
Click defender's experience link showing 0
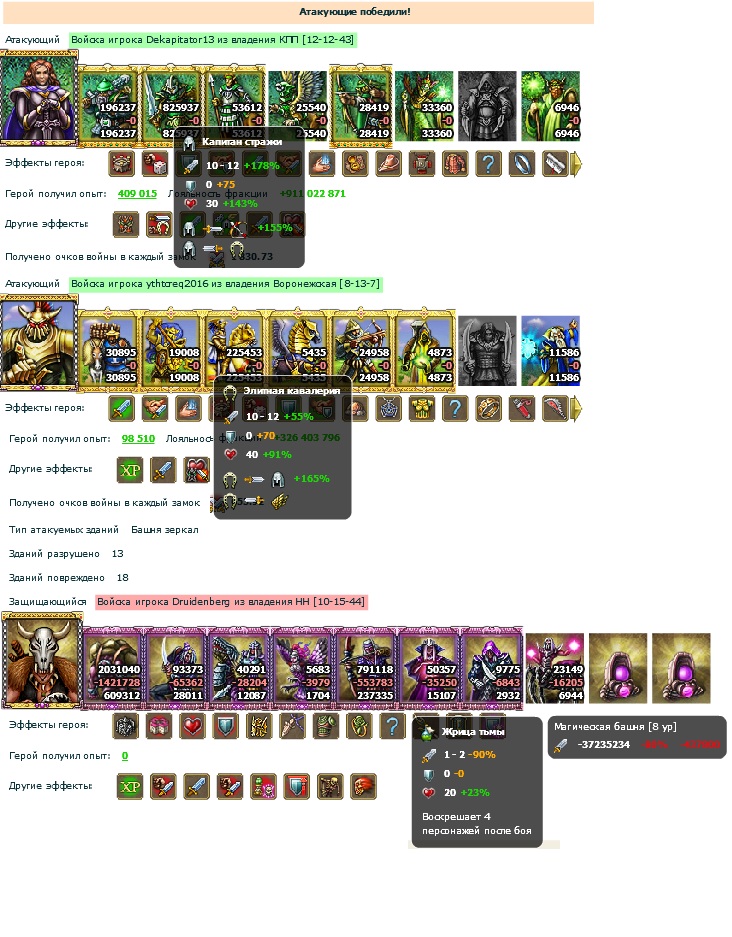click(125, 756)
